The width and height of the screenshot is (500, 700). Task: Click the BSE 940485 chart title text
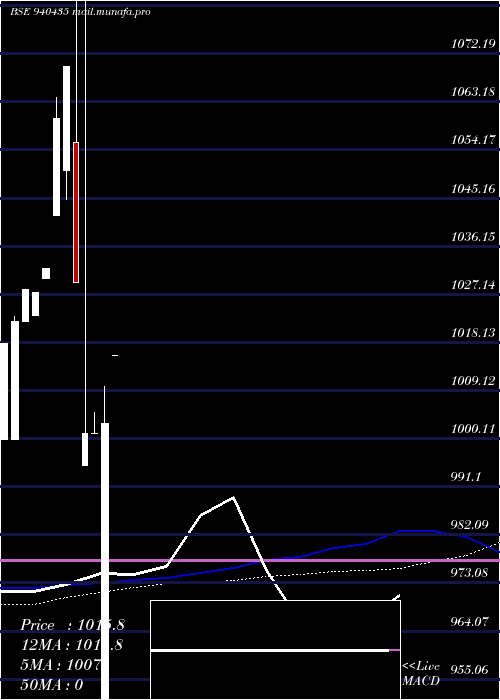point(80,12)
